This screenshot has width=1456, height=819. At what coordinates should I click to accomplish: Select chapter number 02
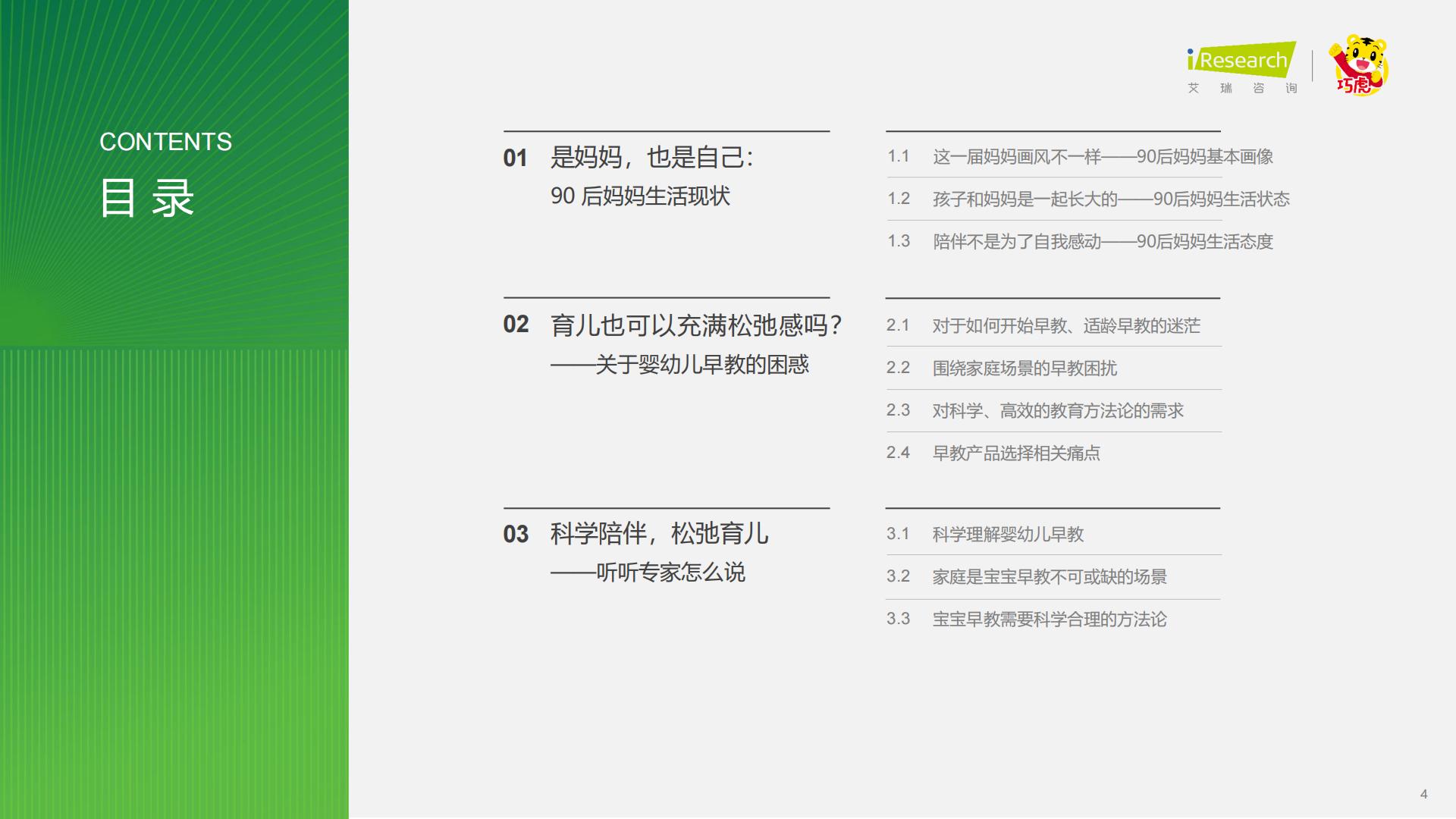[516, 324]
